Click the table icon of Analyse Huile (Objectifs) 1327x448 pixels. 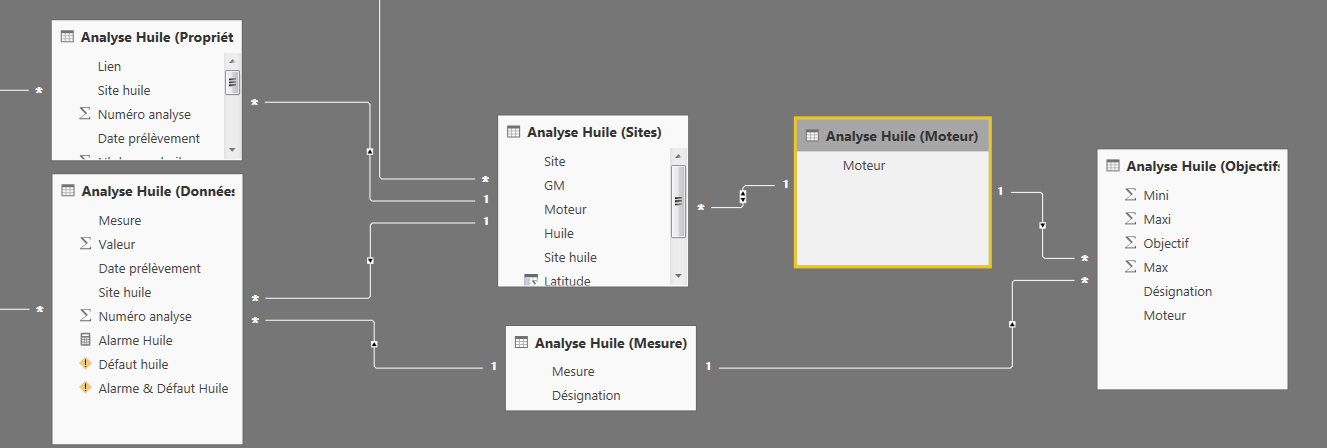(1113, 166)
